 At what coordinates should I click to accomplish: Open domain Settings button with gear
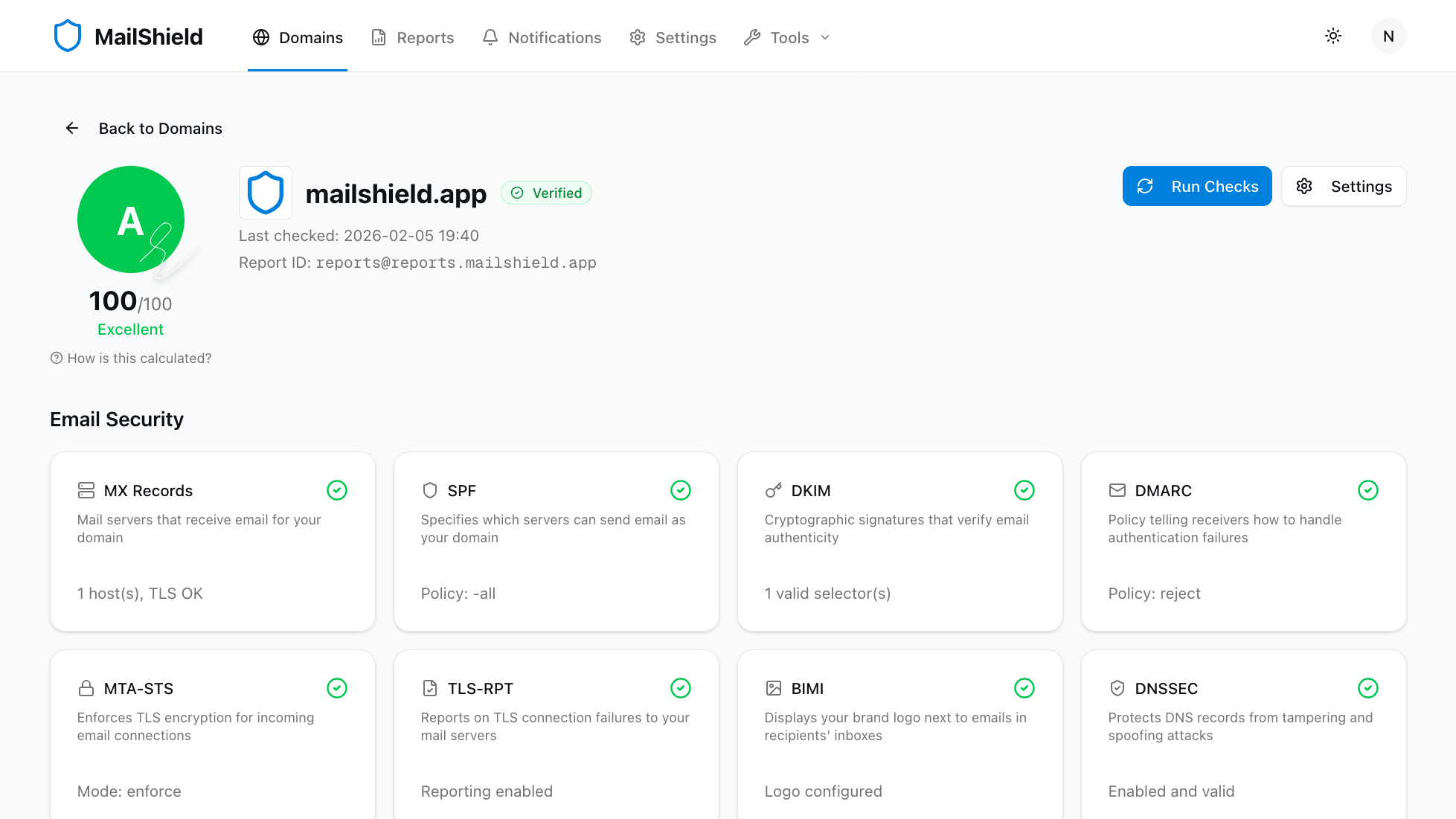tap(1343, 186)
